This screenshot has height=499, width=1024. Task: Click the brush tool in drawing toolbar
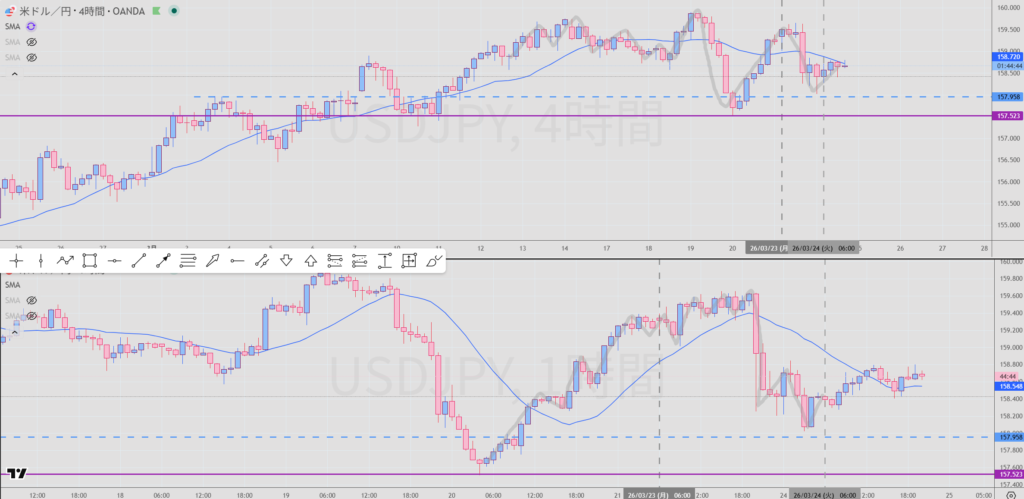tap(433, 261)
